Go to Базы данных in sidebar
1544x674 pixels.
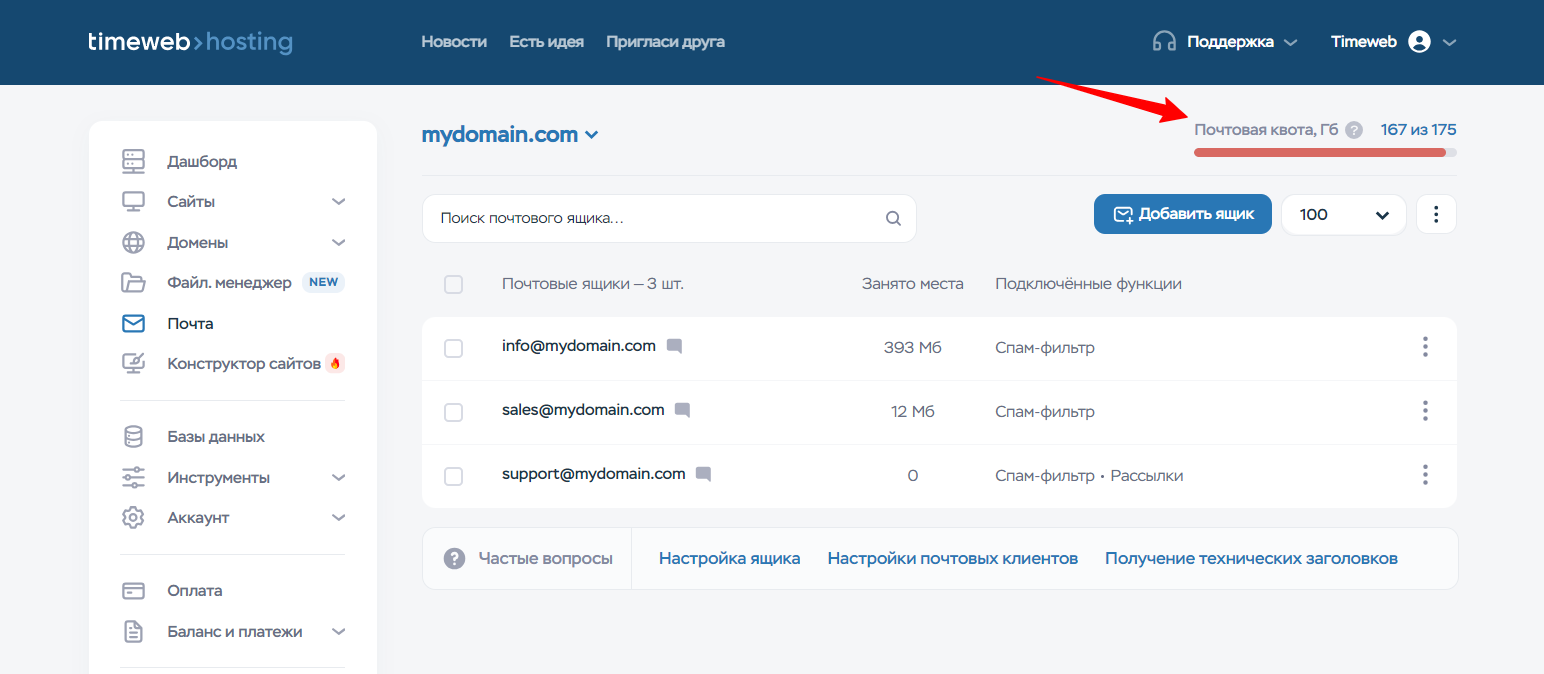pos(215,437)
